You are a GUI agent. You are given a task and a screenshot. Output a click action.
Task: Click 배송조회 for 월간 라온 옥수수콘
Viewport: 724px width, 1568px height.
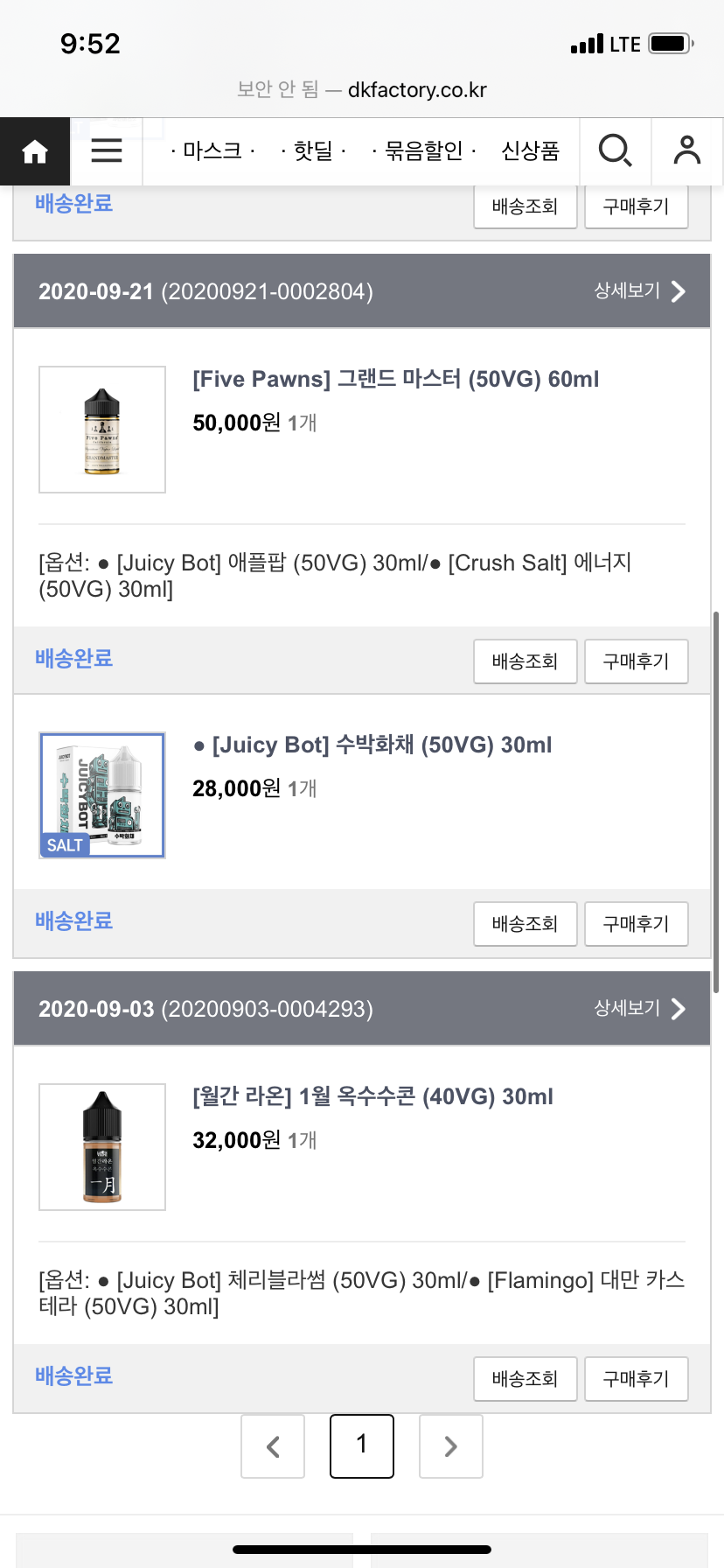(x=525, y=1379)
